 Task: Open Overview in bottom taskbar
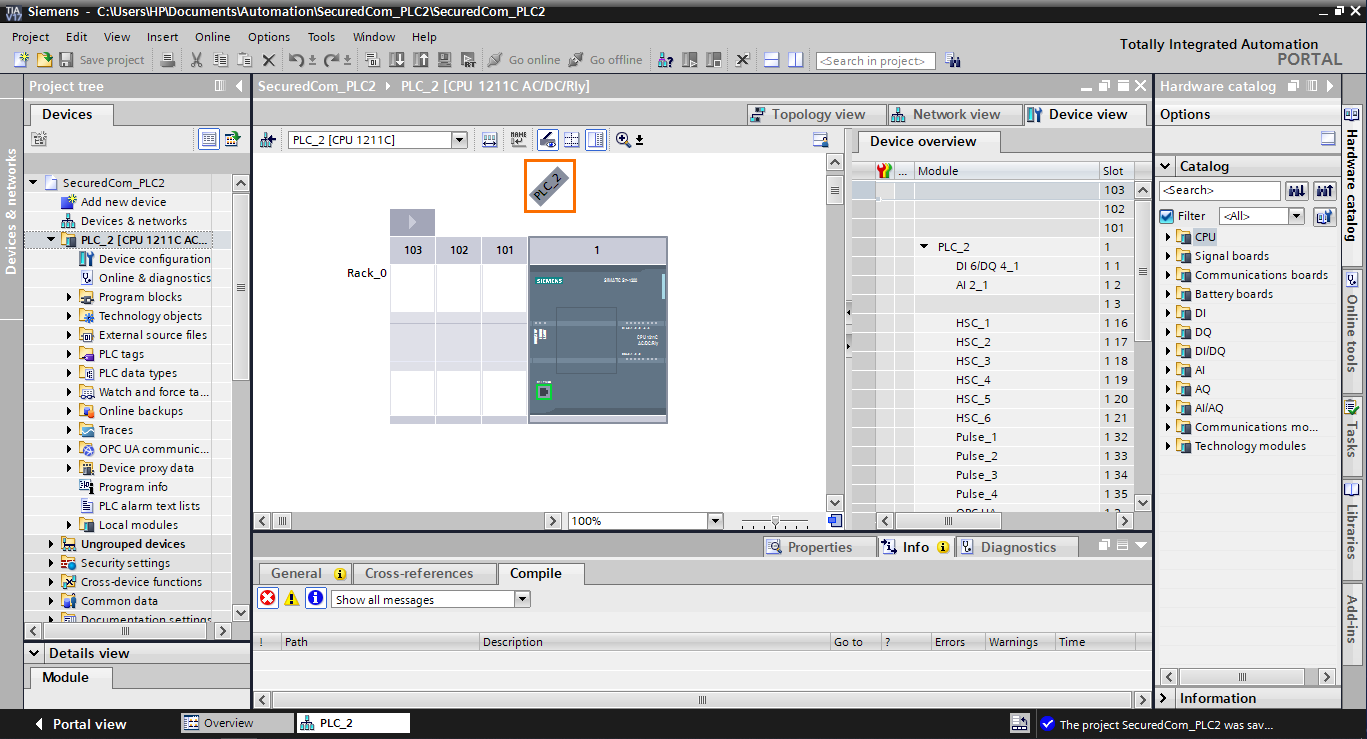pos(238,723)
